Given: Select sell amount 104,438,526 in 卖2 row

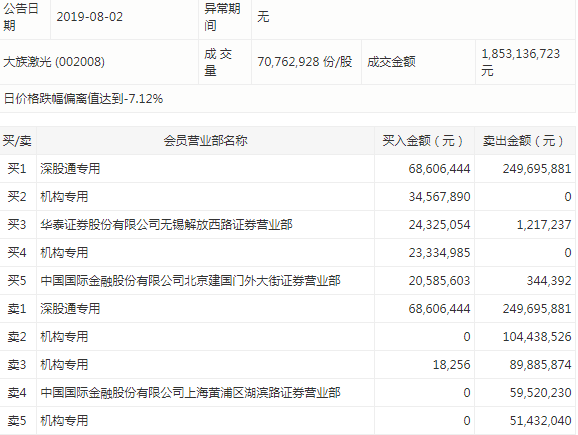Looking at the screenshot, I should coord(537,337).
